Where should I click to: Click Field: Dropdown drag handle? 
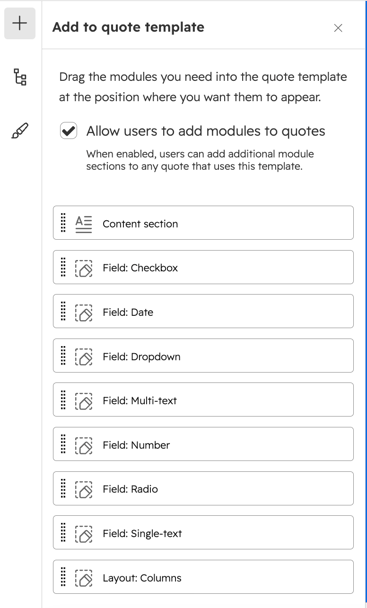point(63,356)
